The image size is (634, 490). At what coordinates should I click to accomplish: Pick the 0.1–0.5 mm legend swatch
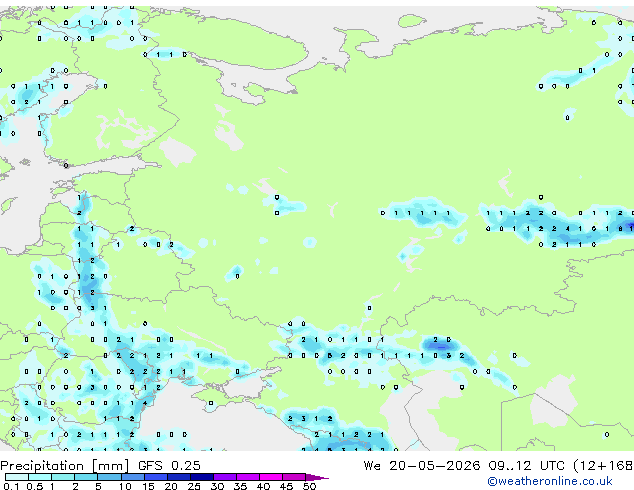17,477
